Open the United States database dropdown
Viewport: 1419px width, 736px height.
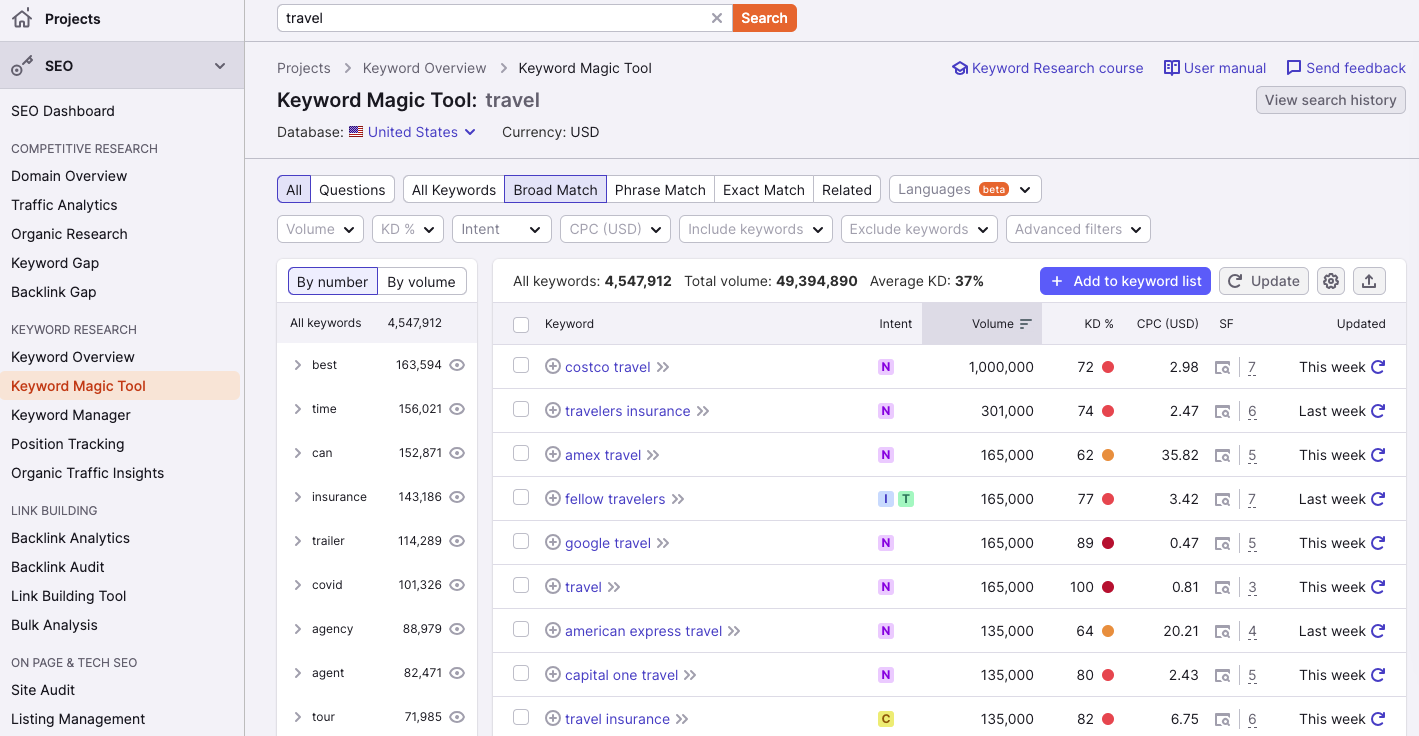pyautogui.click(x=413, y=132)
